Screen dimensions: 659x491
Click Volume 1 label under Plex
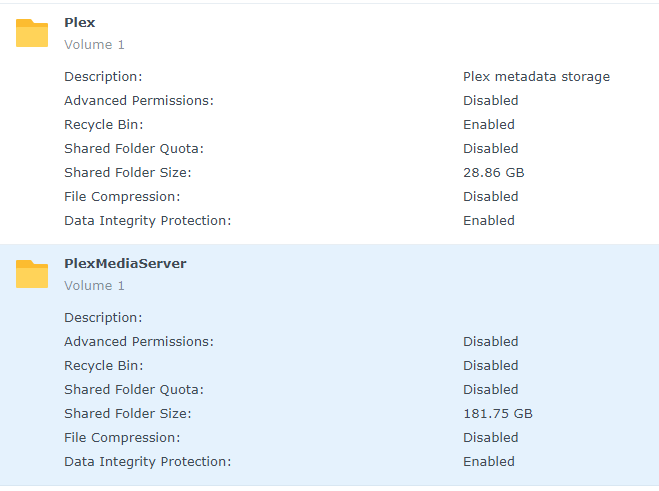click(x=94, y=45)
